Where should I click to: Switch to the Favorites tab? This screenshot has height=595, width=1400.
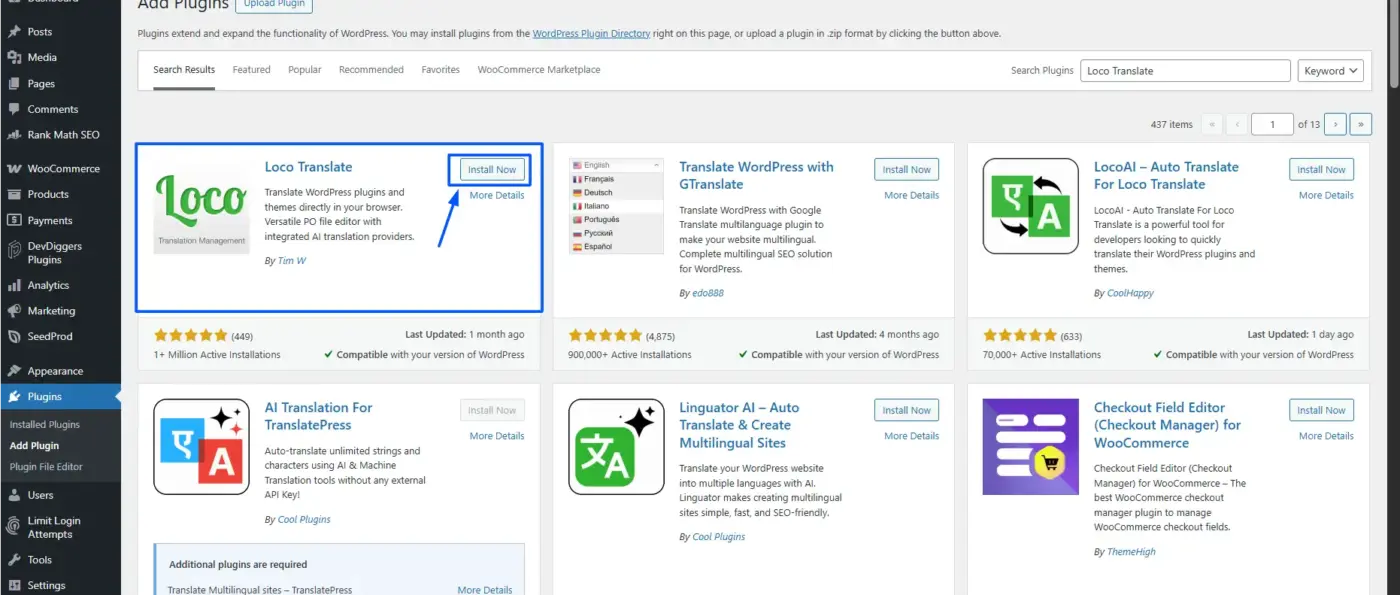[x=441, y=70]
